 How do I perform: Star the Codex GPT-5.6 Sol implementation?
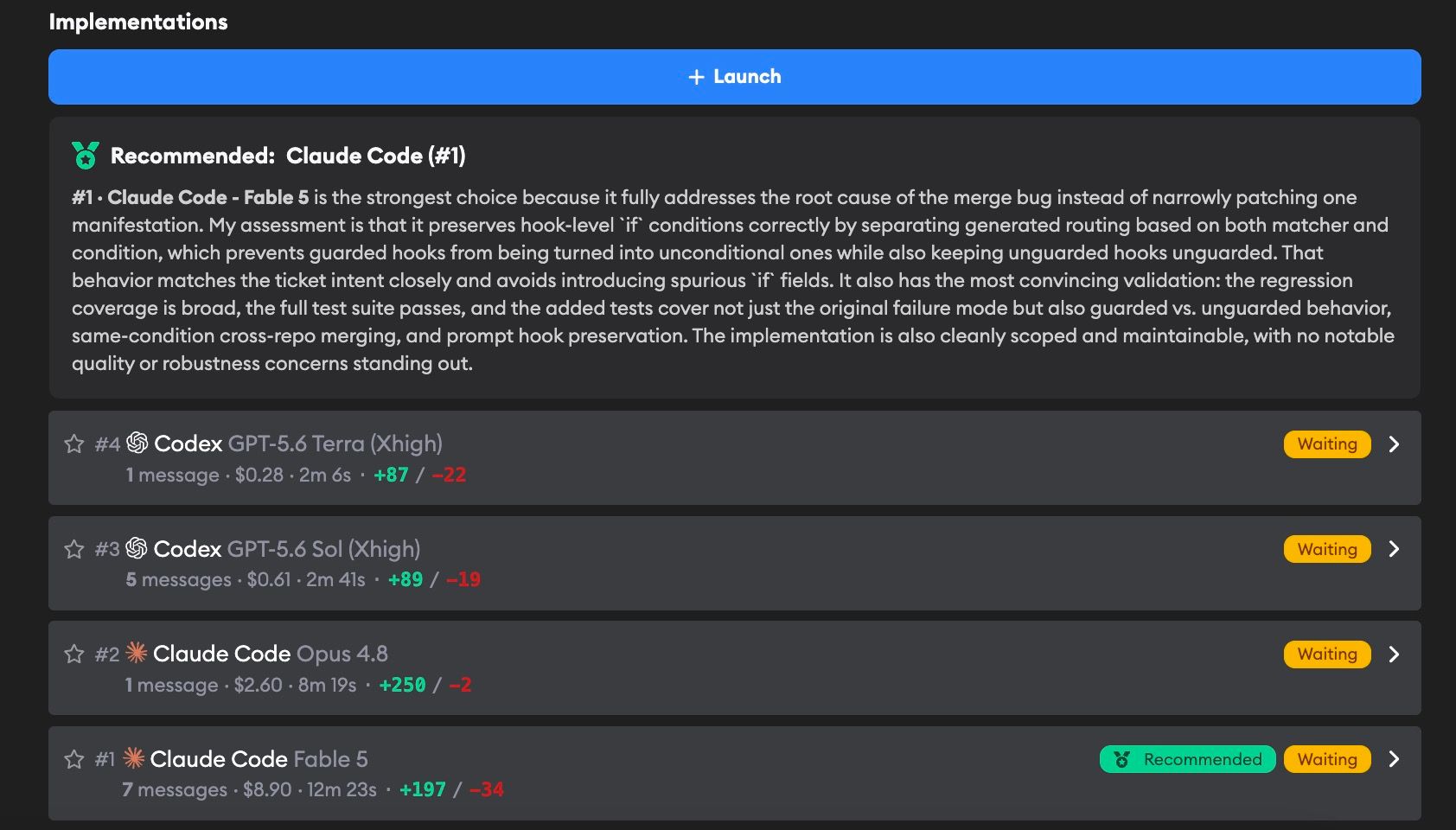74,549
